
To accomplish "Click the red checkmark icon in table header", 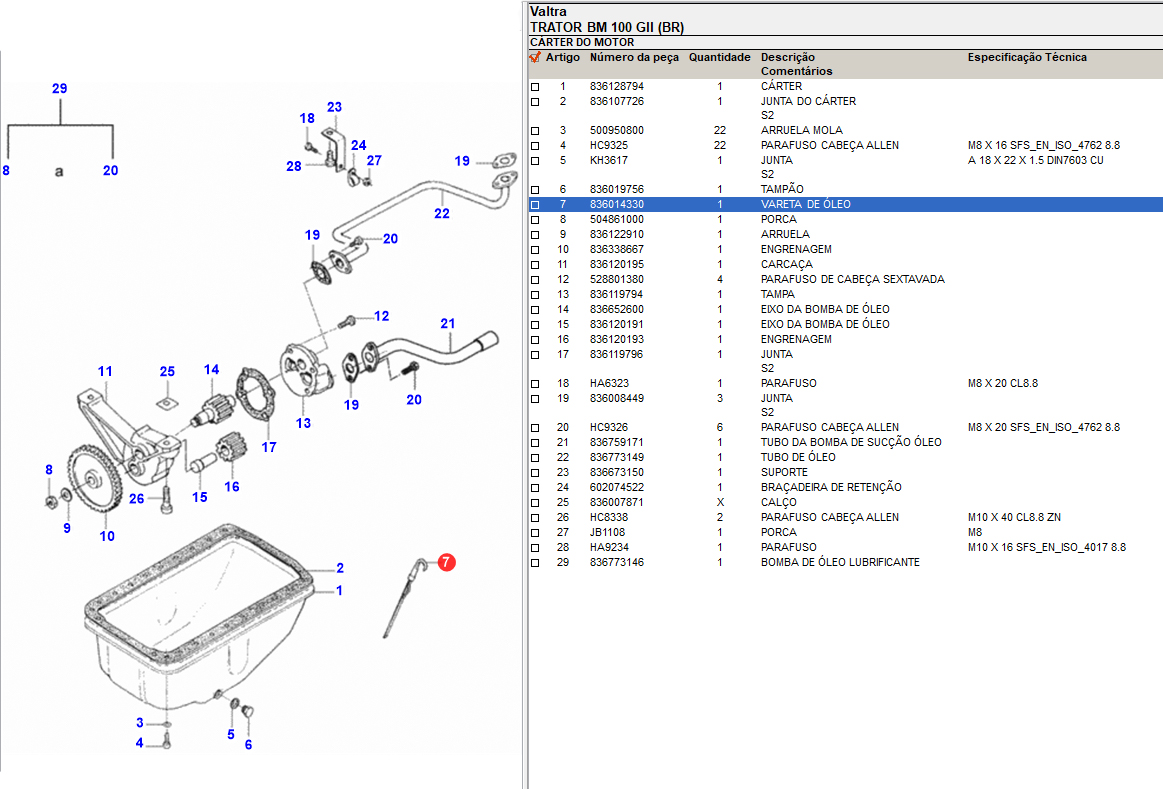I will 535,57.
